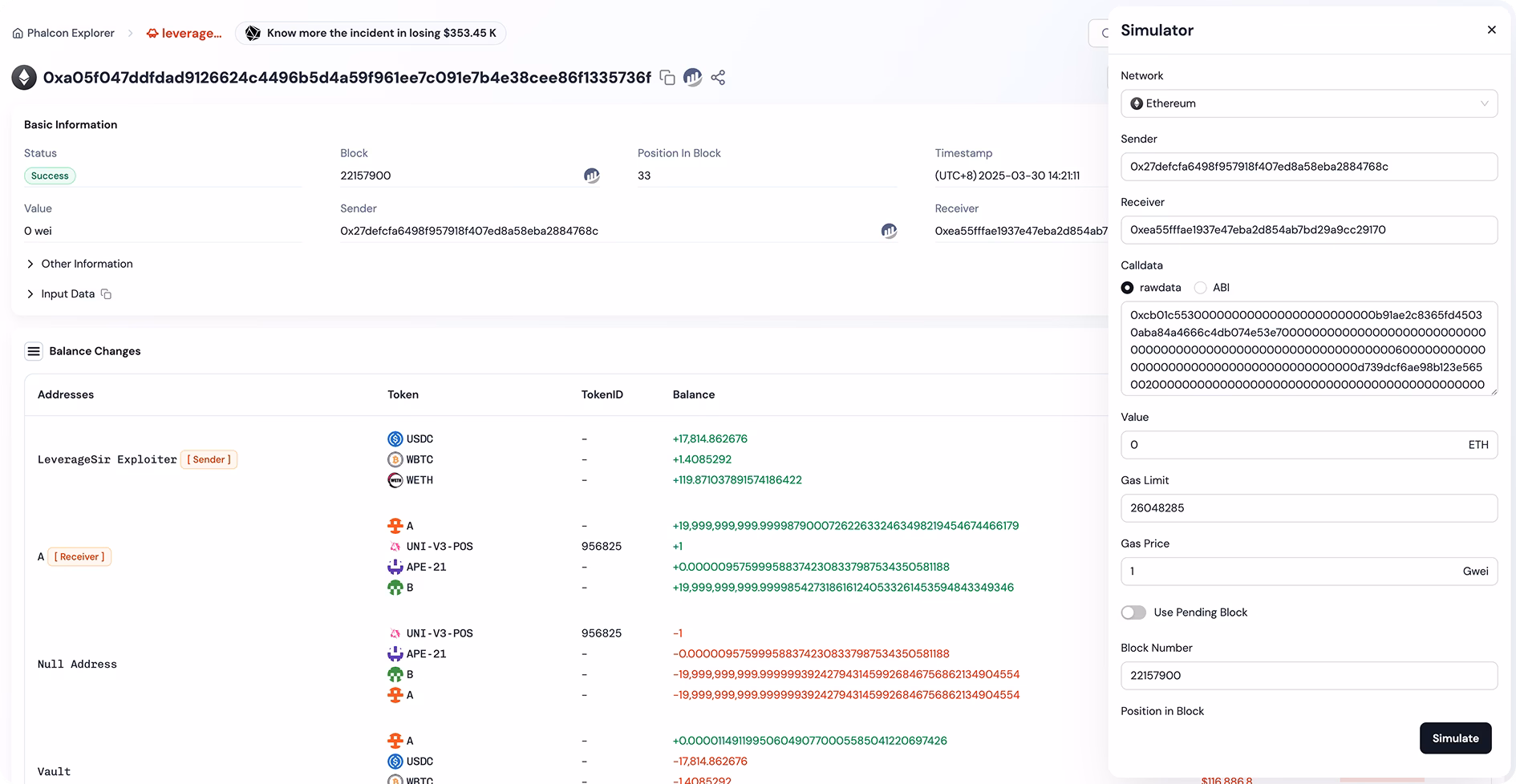The width and height of the screenshot is (1516, 784).
Task: Click the Null Address label
Action: (x=77, y=665)
